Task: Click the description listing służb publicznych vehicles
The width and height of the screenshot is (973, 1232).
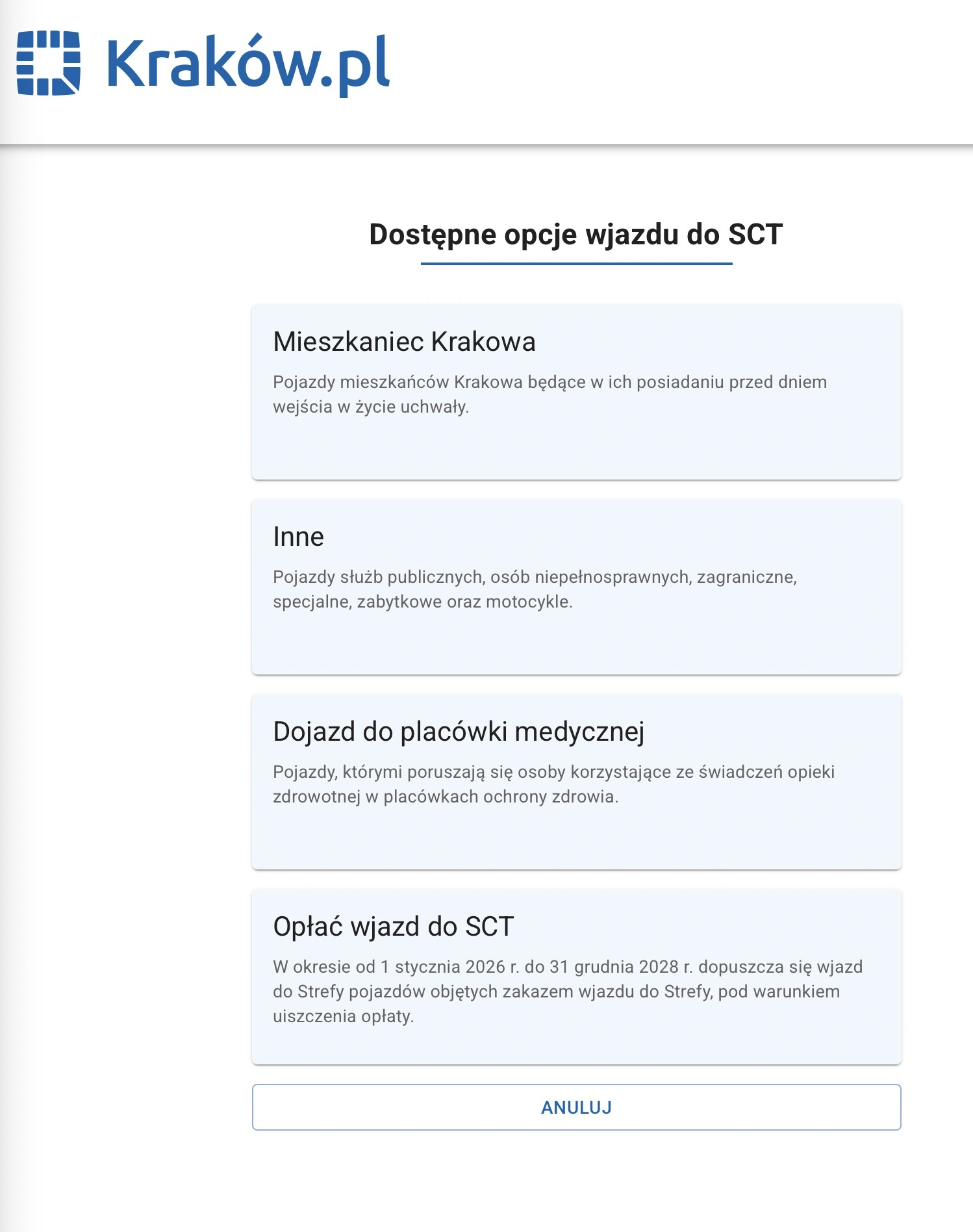Action: [x=535, y=589]
